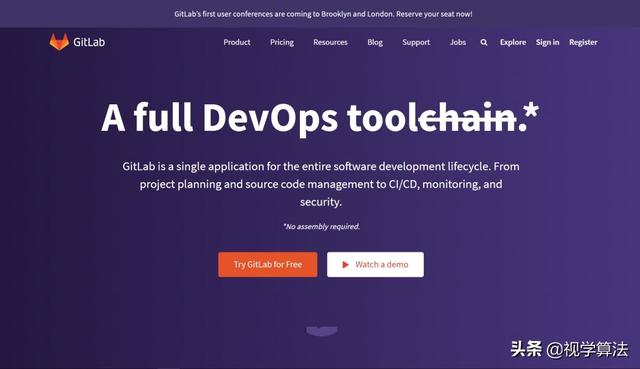The height and width of the screenshot is (369, 640).
Task: Click the conference announcement banner text
Action: (x=323, y=14)
